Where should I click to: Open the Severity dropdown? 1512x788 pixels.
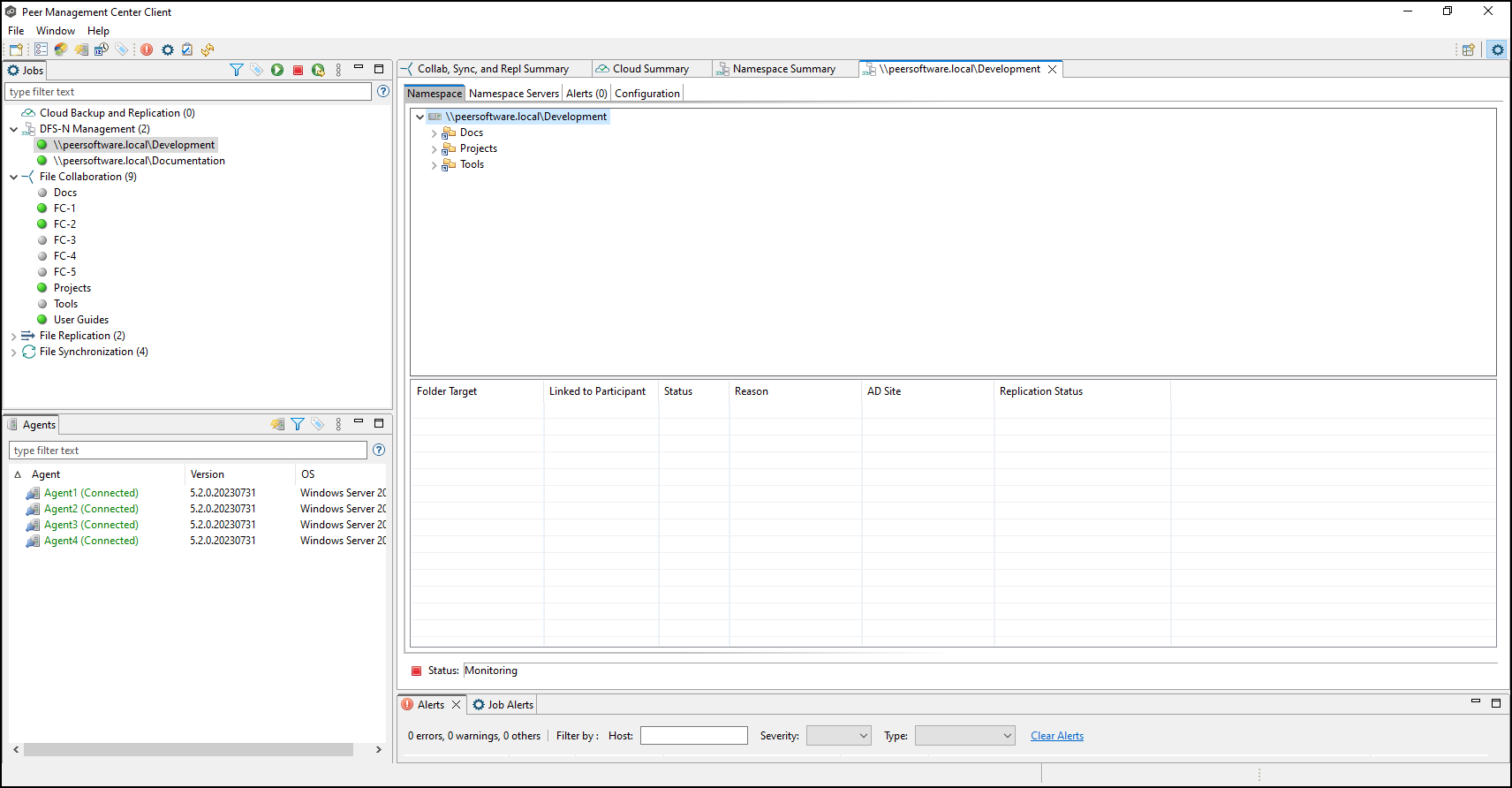(839, 736)
